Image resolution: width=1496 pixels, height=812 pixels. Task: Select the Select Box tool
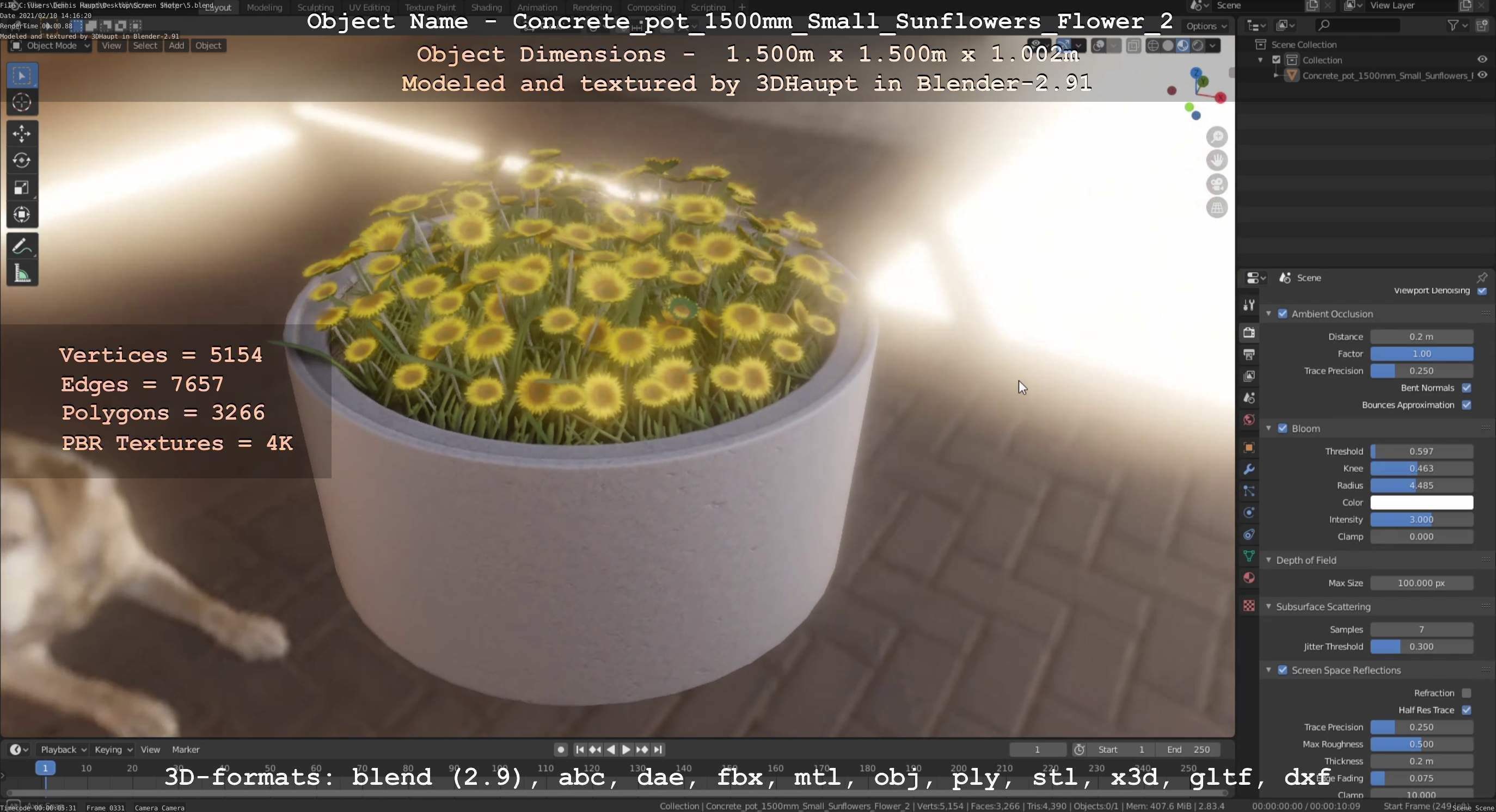pos(22,76)
